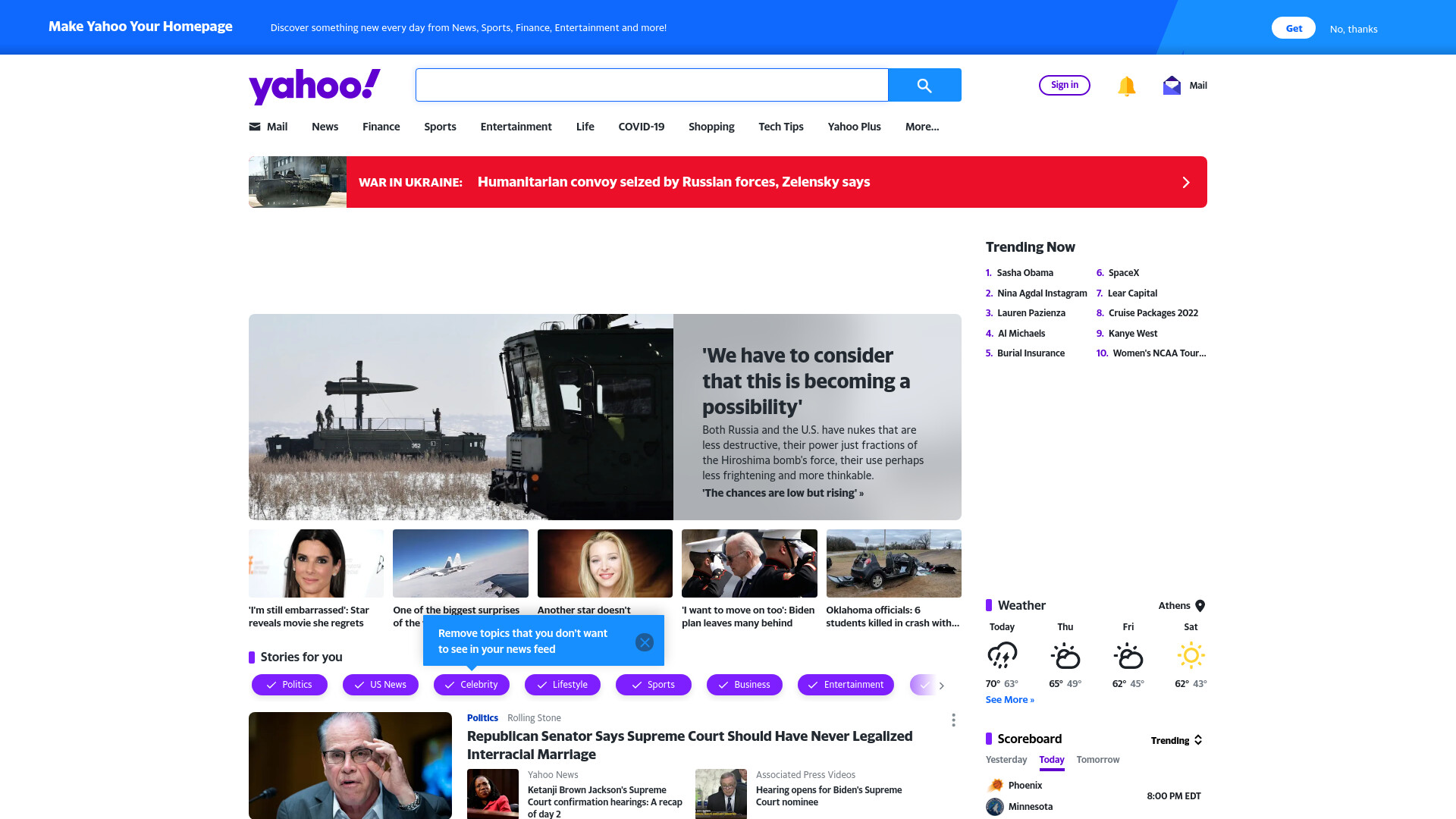
Task: Open the Humanitarian convoy headline
Action: (x=673, y=182)
